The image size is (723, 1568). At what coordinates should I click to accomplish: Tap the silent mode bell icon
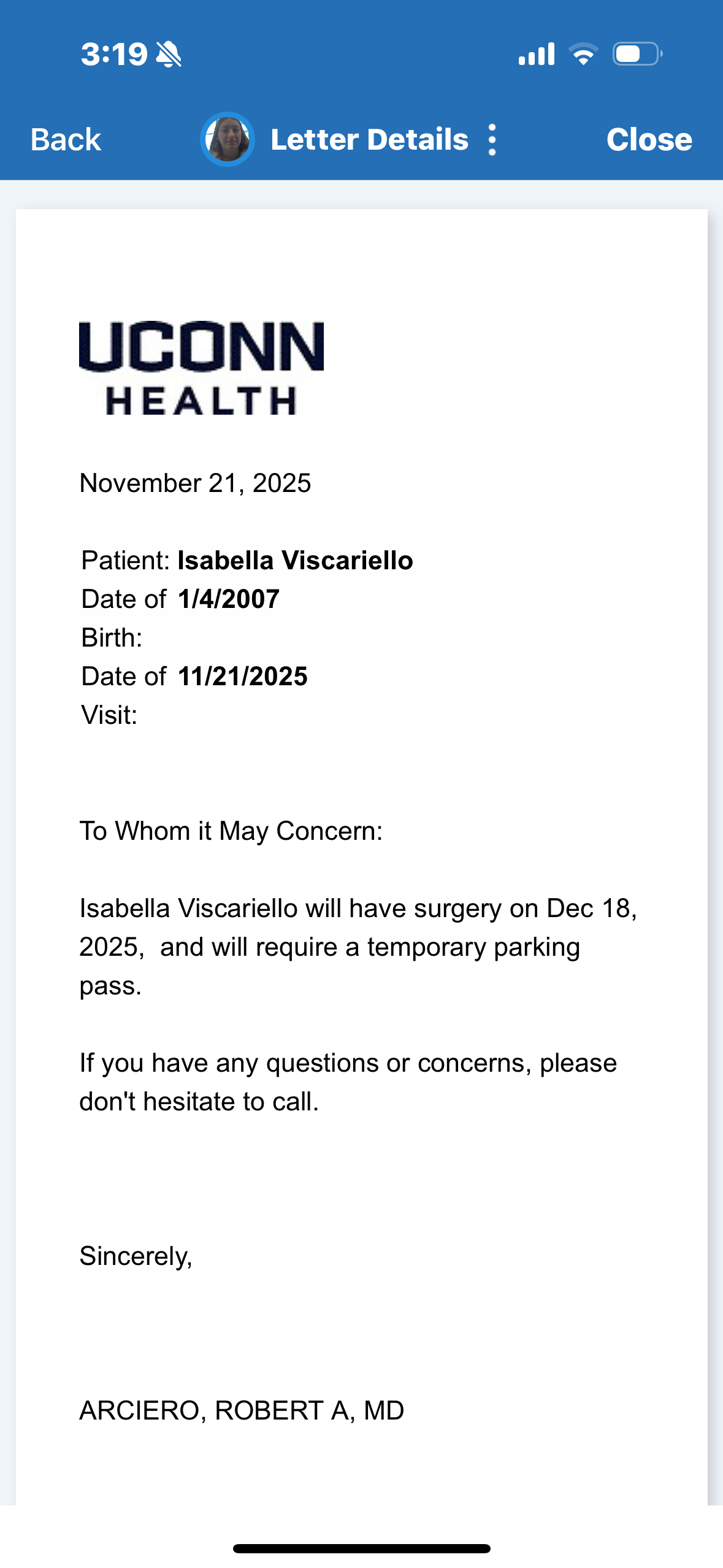tap(169, 54)
